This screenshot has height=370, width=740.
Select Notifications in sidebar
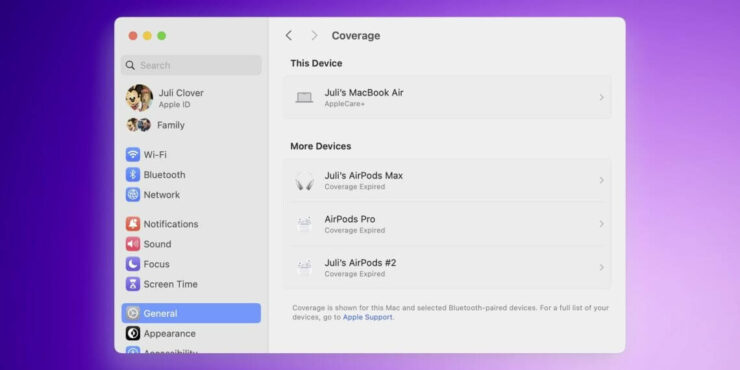pyautogui.click(x=191, y=224)
